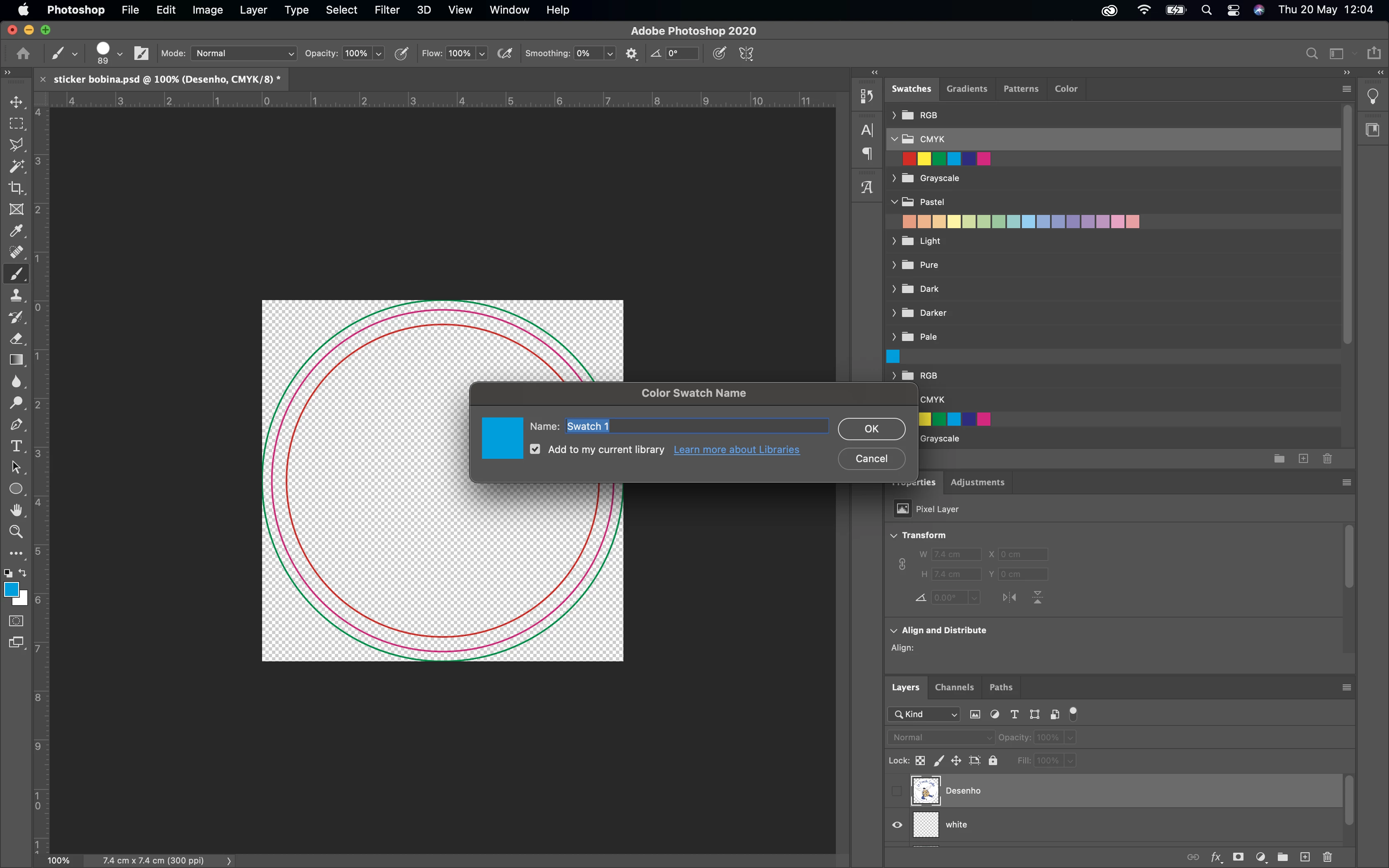Select the Eyedropper tool

tap(16, 231)
